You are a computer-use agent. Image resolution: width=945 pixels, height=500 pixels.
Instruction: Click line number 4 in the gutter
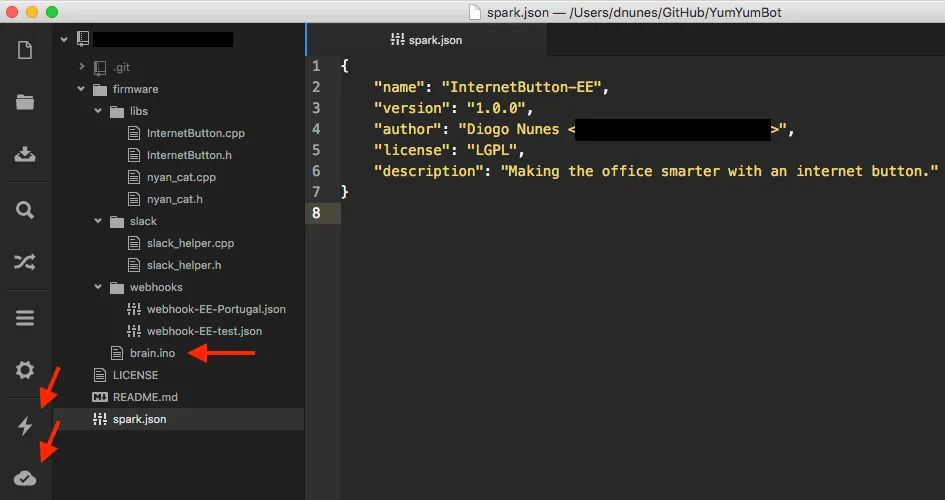click(x=316, y=129)
